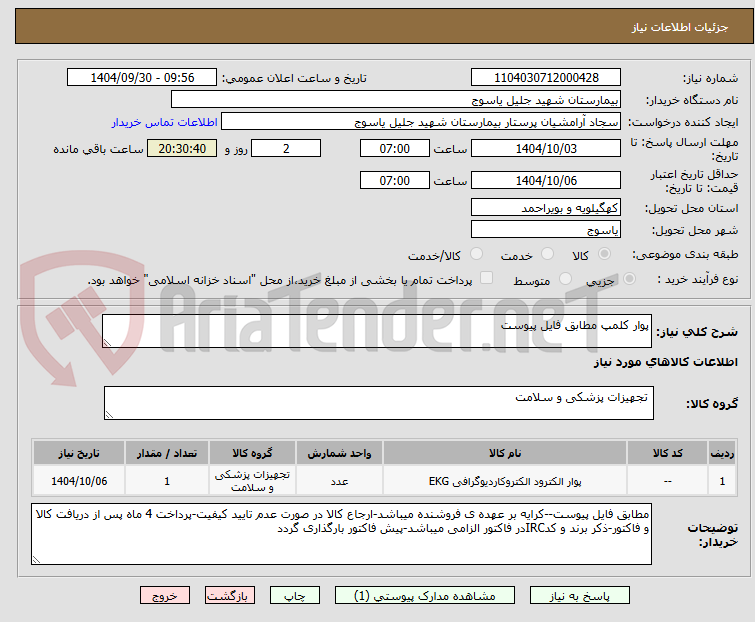Click the buyer notes text area
Image resolution: width=755 pixels, height=622 pixels.
341,534
